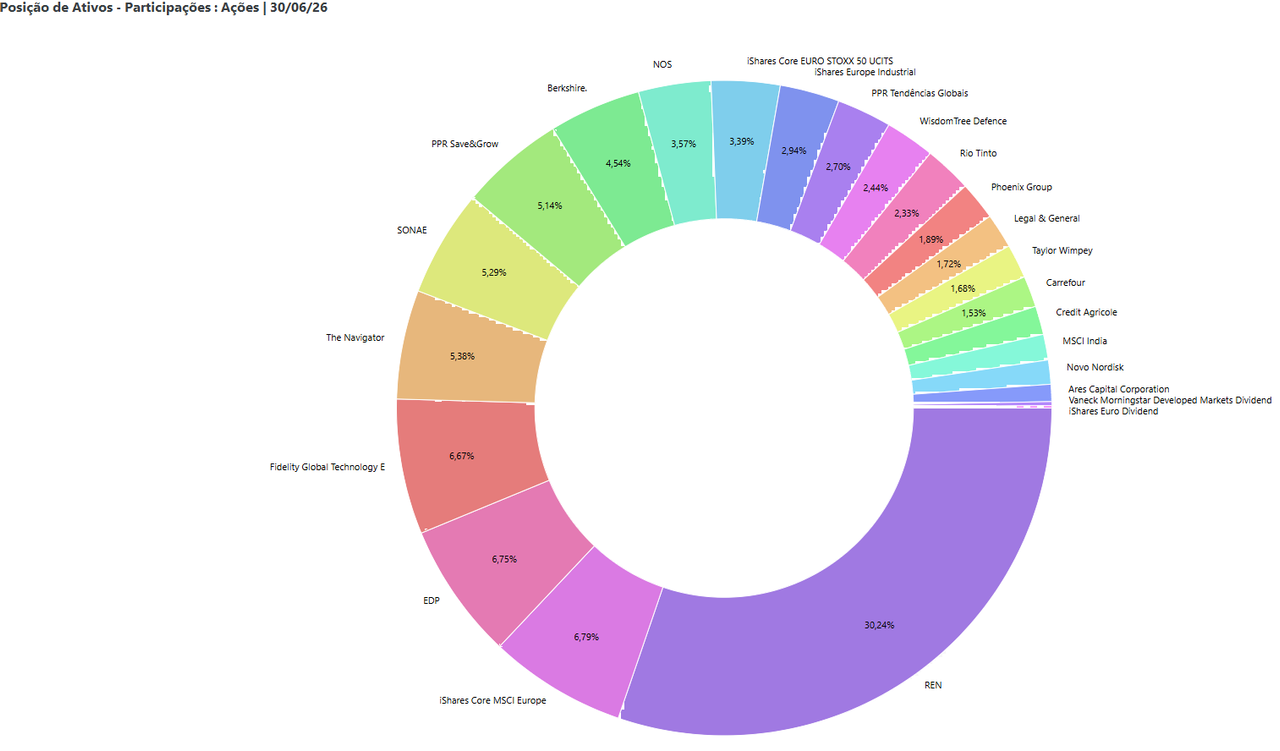This screenshot has width=1280, height=751.
Task: Click the 'WisdomTree Defence' label
Action: click(x=963, y=121)
